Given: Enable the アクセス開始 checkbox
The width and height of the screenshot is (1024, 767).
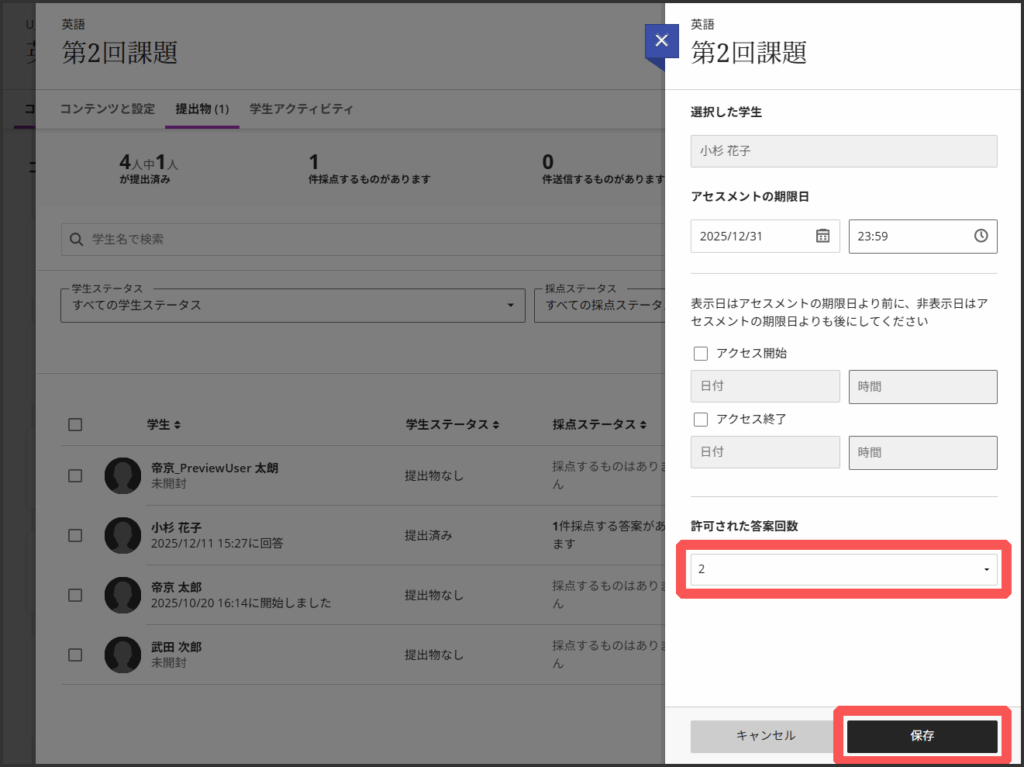Looking at the screenshot, I should [701, 353].
